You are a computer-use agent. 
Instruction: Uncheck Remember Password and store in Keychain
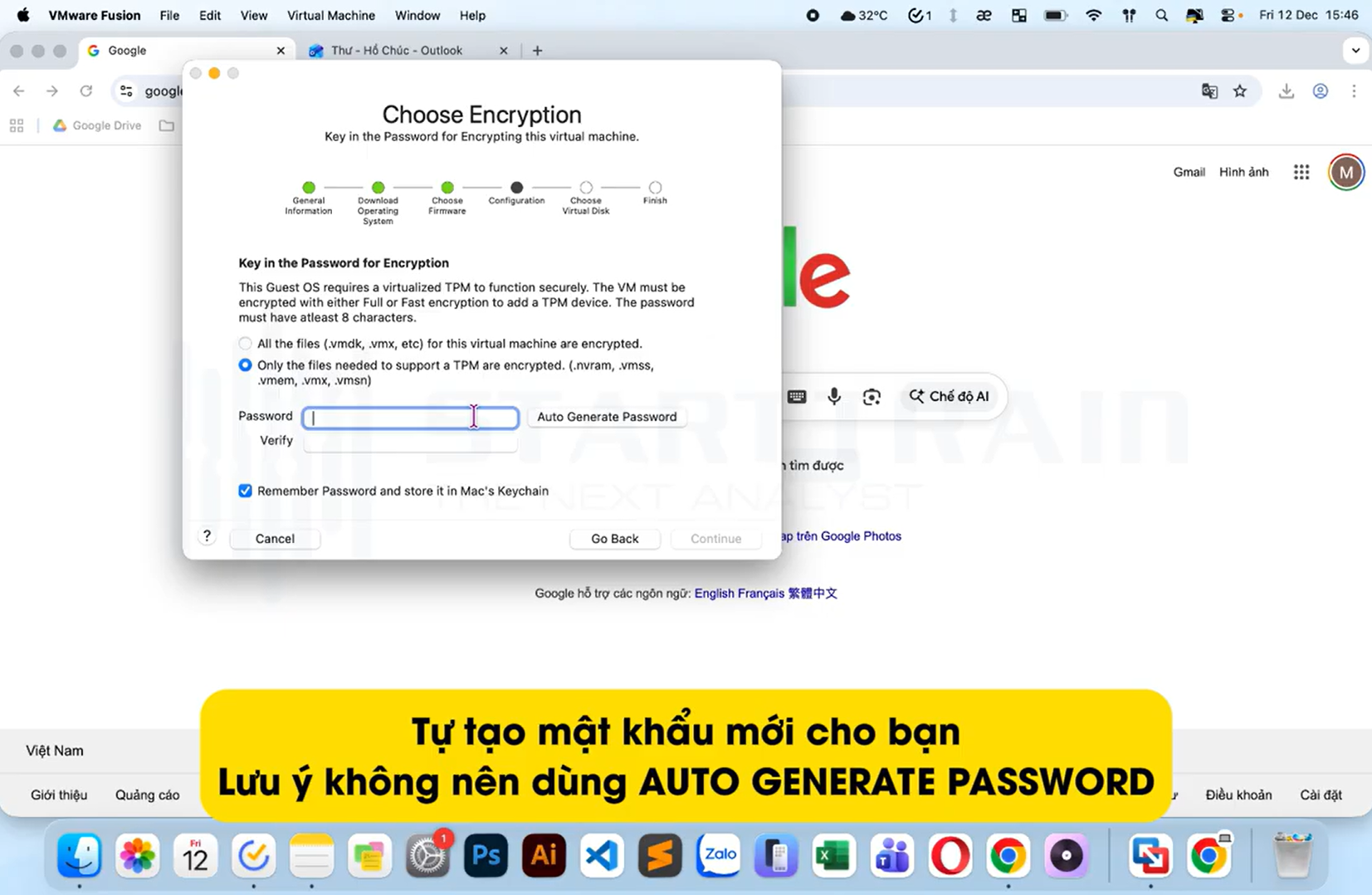point(245,491)
